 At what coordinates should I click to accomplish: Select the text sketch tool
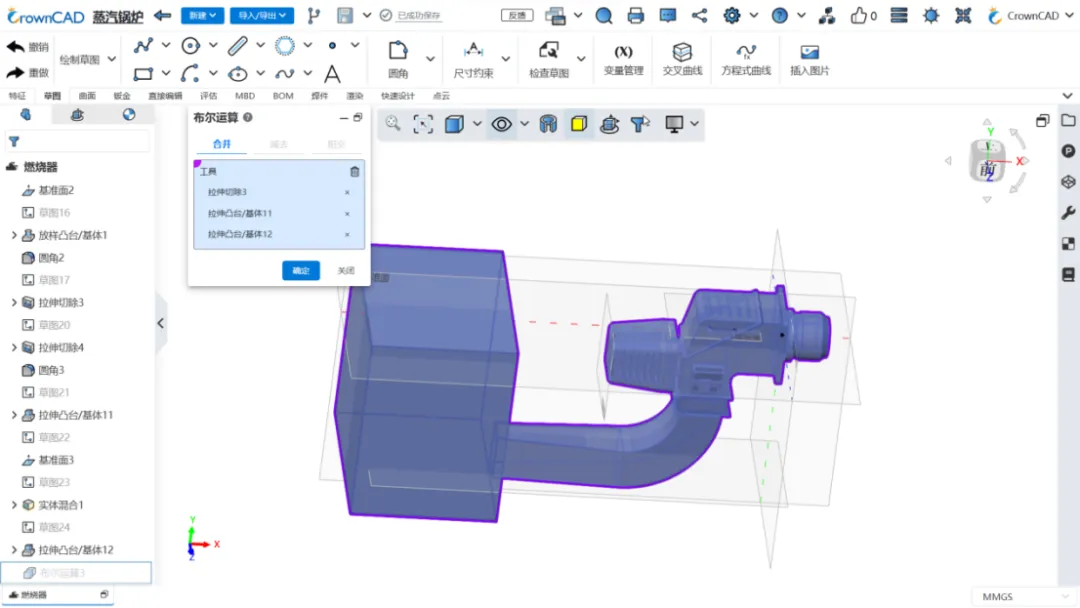point(332,73)
